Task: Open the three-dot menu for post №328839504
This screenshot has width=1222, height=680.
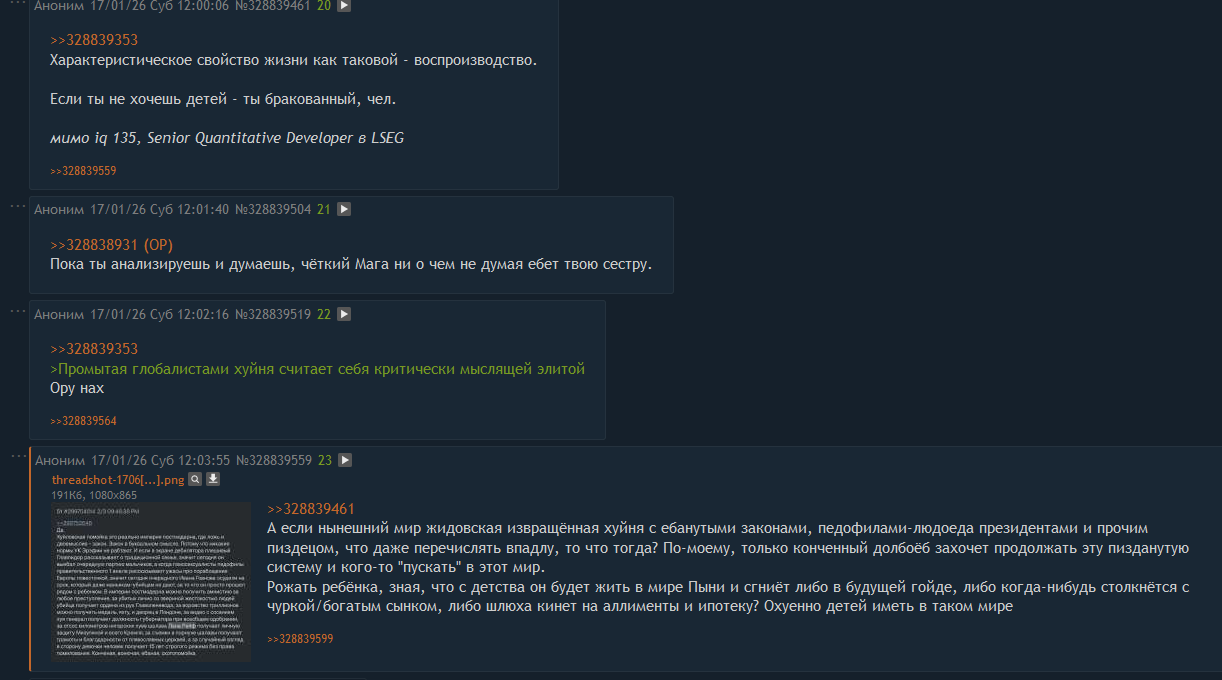Action: [18, 206]
